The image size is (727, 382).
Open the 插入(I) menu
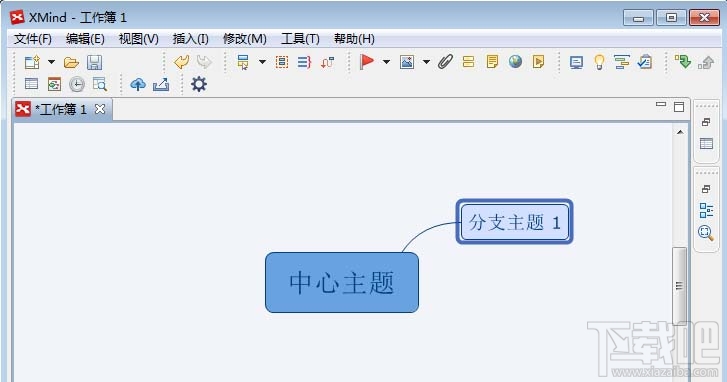[190, 39]
